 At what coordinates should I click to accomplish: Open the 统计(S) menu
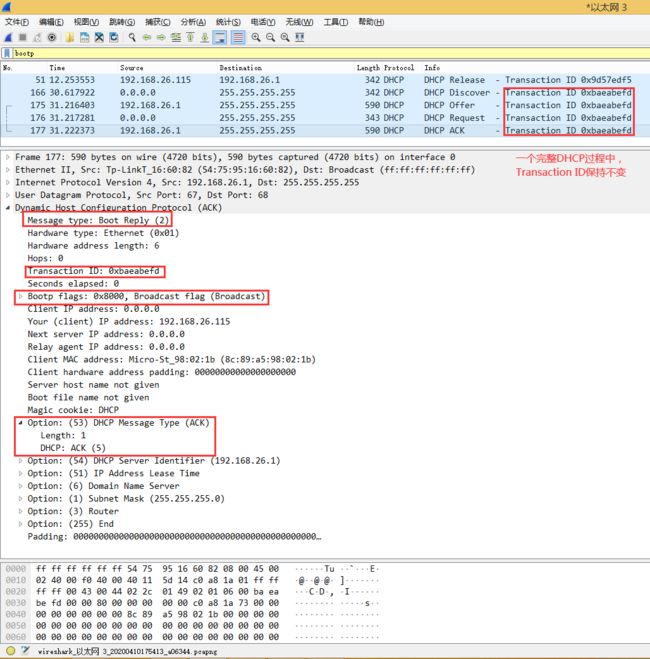pos(228,22)
